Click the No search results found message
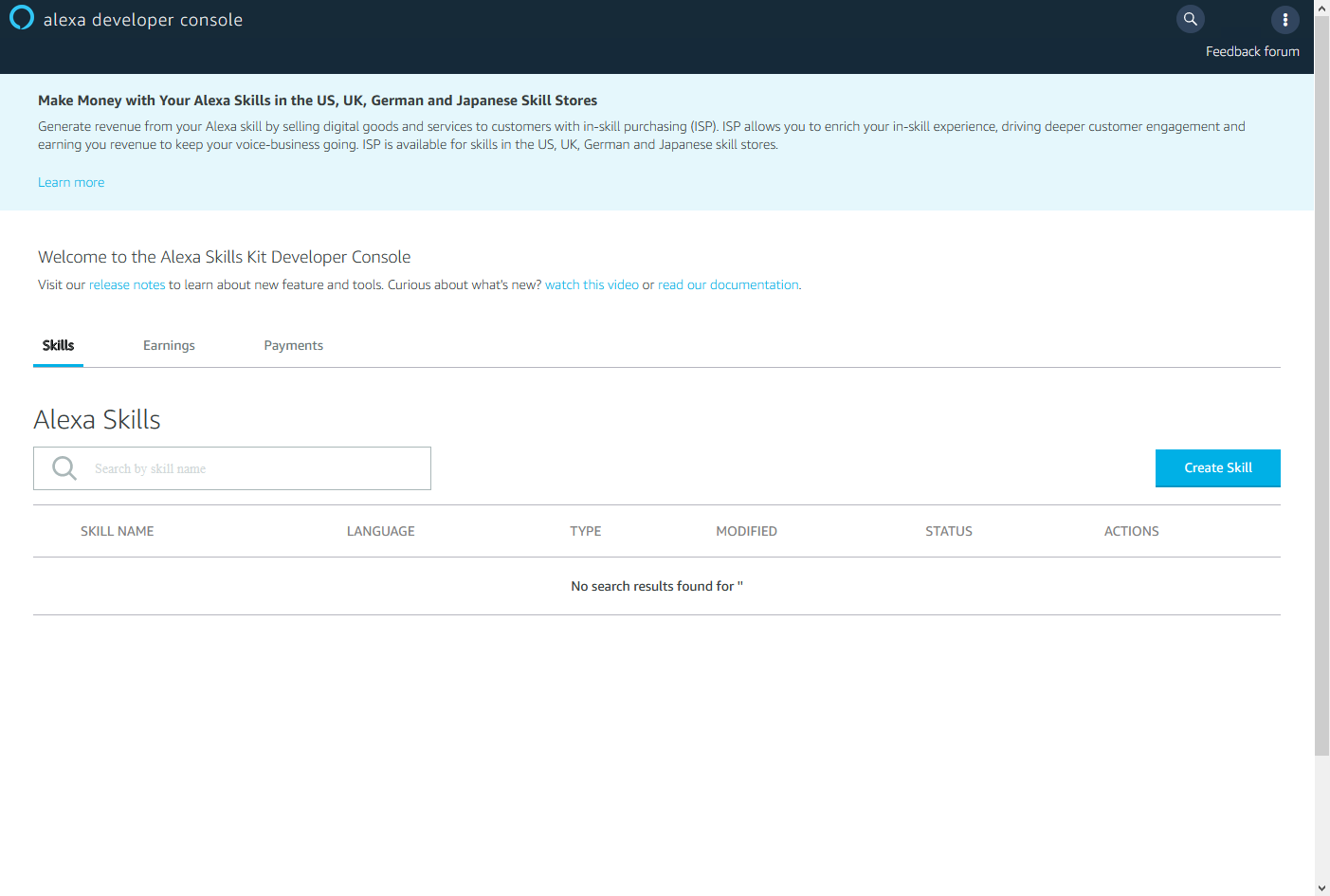The height and width of the screenshot is (896, 1330). (657, 586)
